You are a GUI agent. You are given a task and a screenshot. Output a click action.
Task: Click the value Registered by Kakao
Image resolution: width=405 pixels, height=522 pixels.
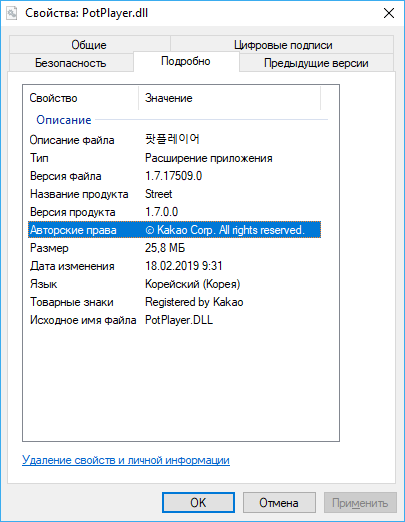point(194,302)
